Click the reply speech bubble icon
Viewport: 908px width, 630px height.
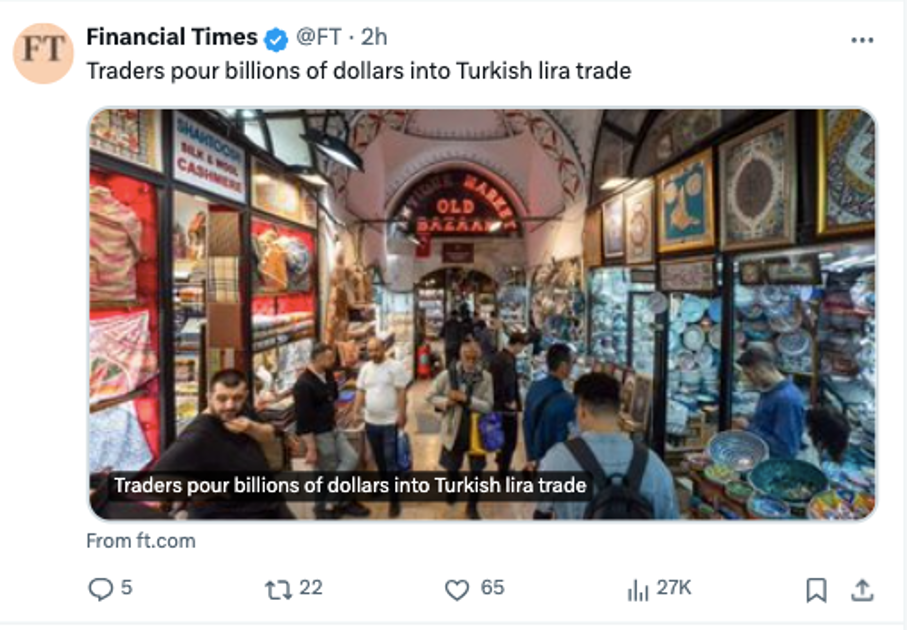(100, 589)
